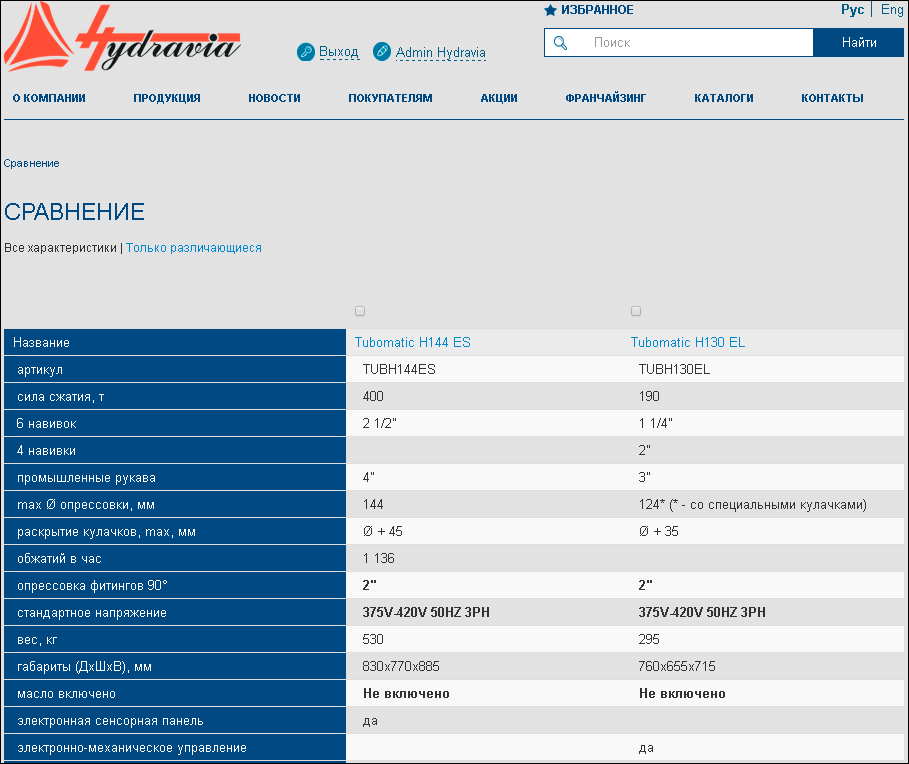Click the Название header cell
The width and height of the screenshot is (909, 764).
174,343
